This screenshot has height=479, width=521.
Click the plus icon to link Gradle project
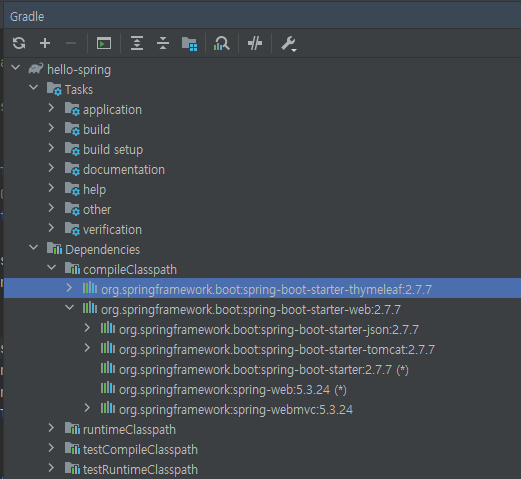[45, 43]
